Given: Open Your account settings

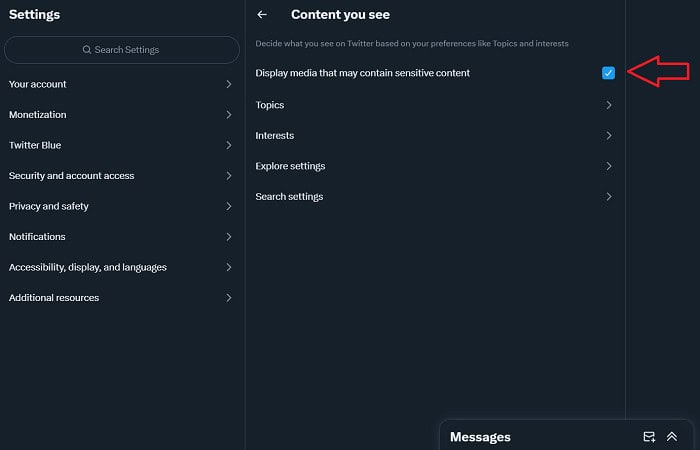Looking at the screenshot, I should [121, 84].
